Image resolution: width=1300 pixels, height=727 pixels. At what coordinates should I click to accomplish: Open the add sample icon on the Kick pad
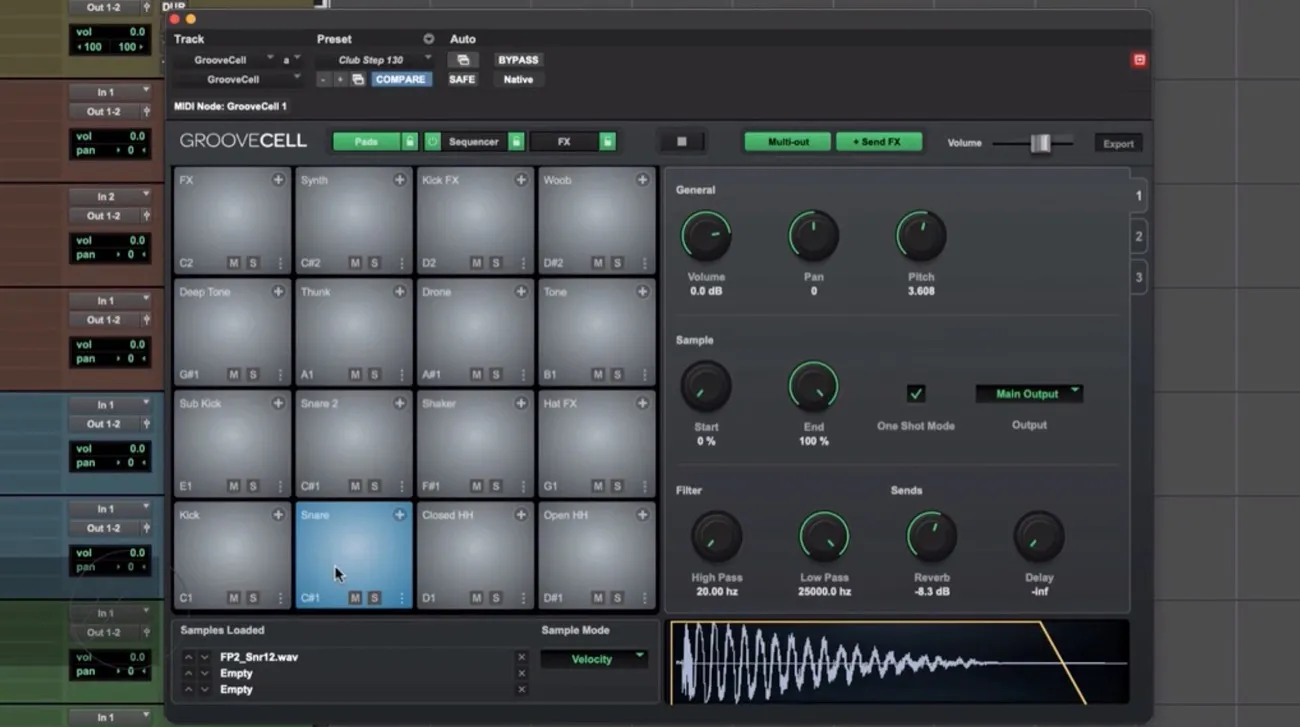click(277, 515)
